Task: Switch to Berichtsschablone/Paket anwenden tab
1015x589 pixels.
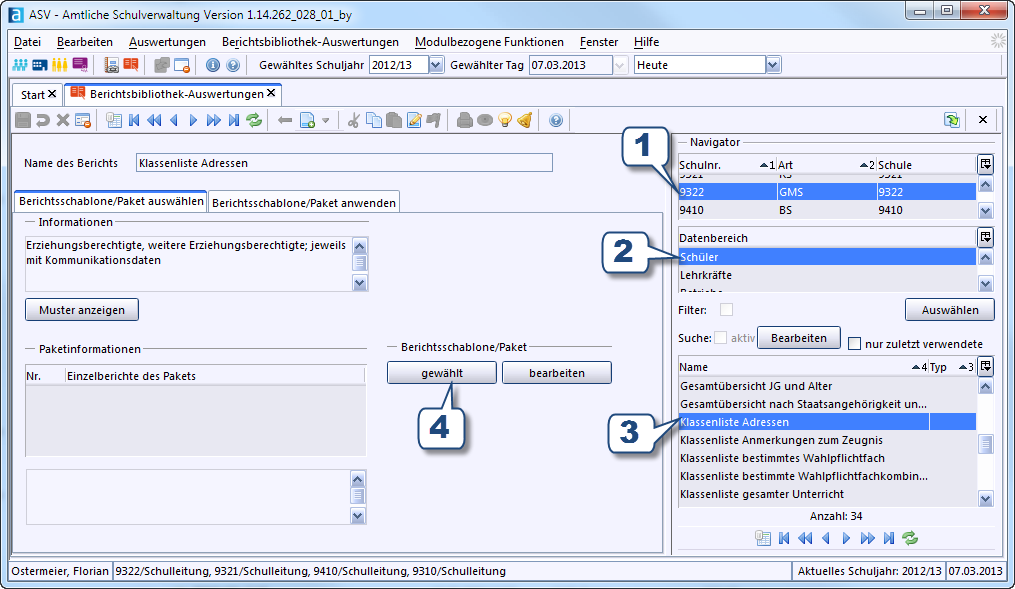Action: click(x=304, y=203)
